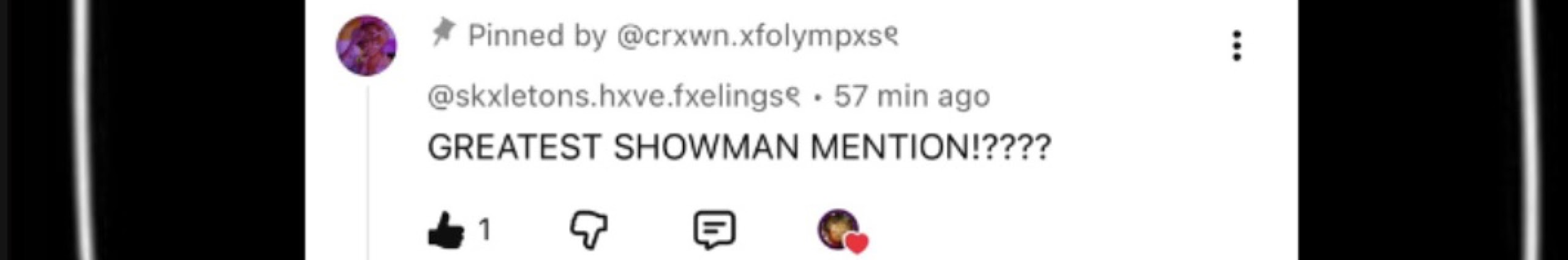The image size is (1568, 260).
Task: Click the red heart on creator badge
Action: 857,243
